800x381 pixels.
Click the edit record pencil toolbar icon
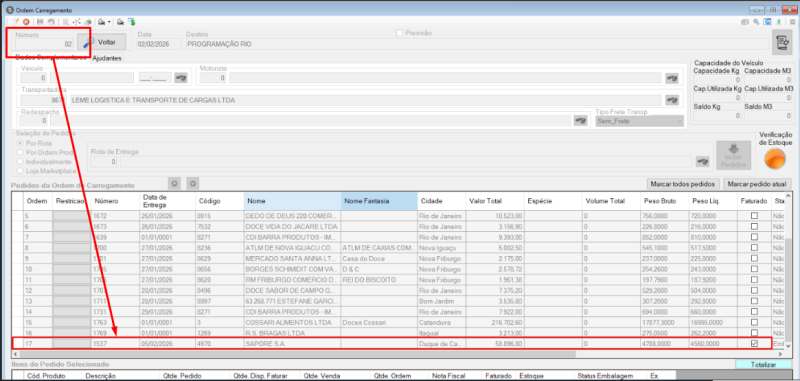tap(16, 22)
